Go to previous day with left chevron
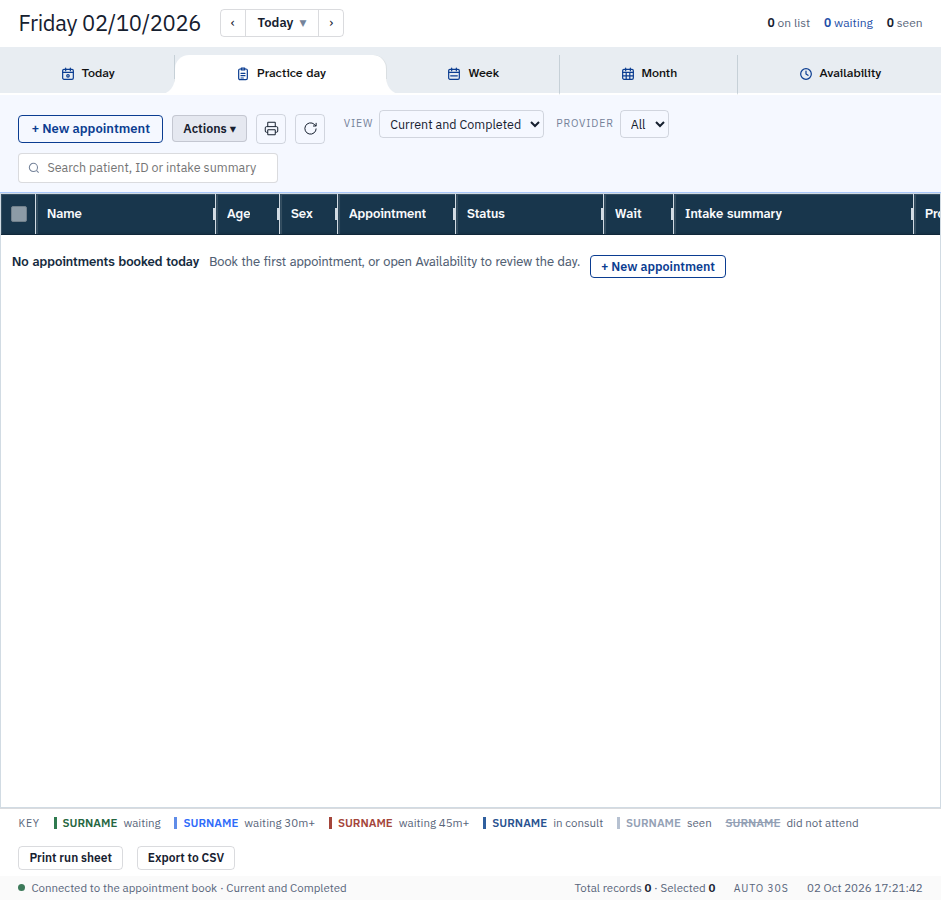This screenshot has width=941, height=900. pos(233,23)
